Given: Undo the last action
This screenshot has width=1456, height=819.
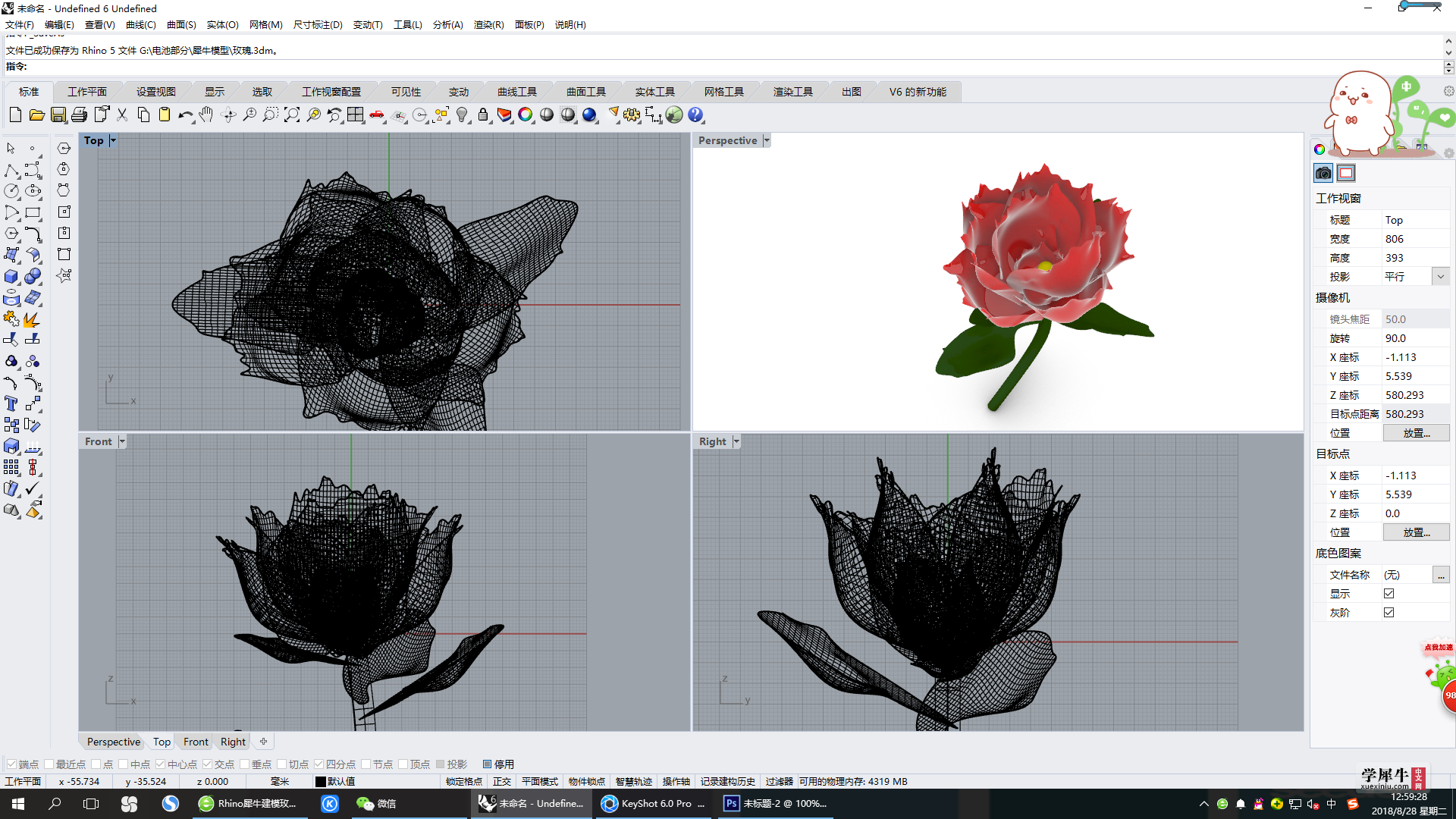Looking at the screenshot, I should pos(186,115).
